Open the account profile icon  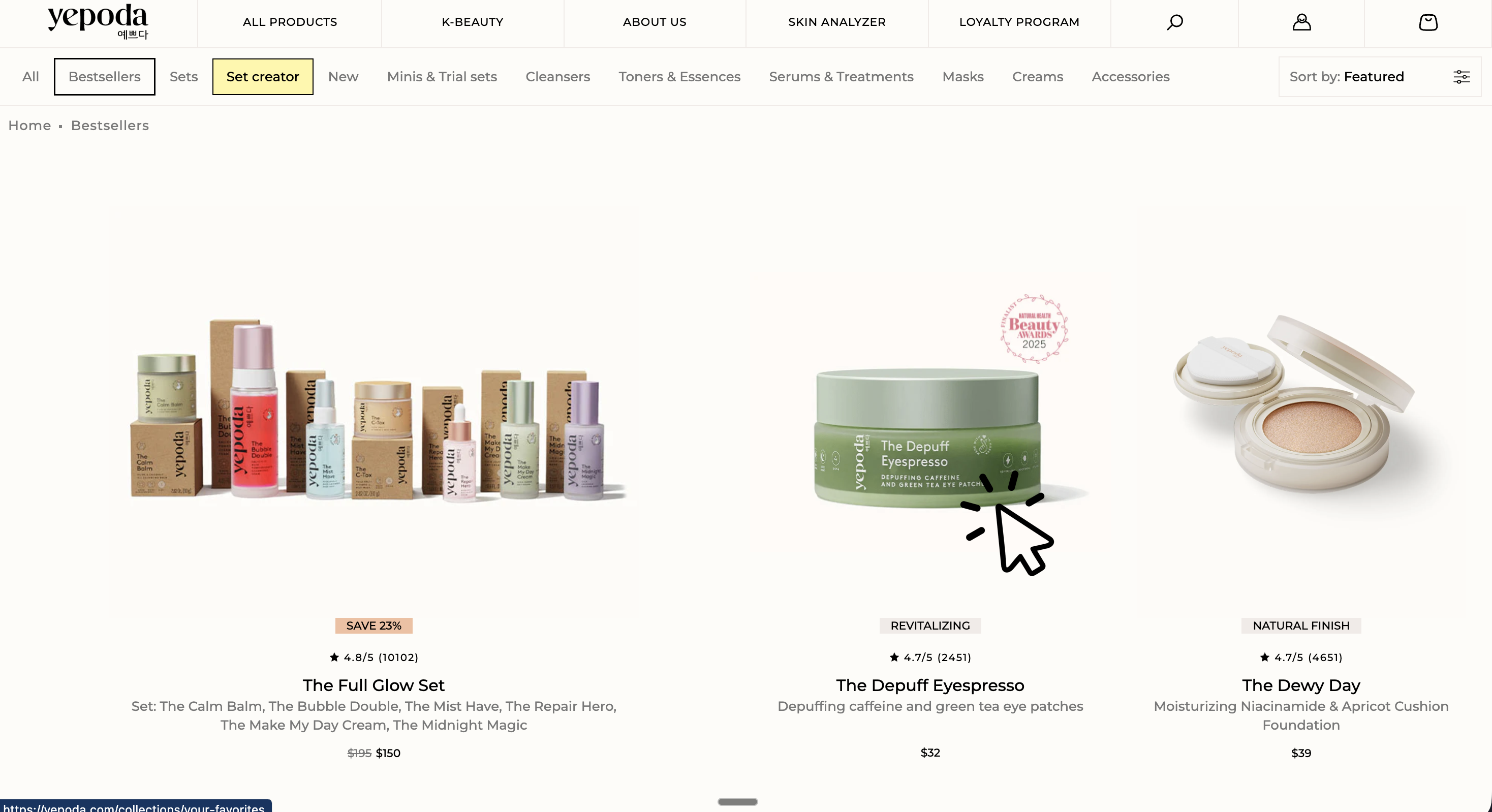point(1301,22)
